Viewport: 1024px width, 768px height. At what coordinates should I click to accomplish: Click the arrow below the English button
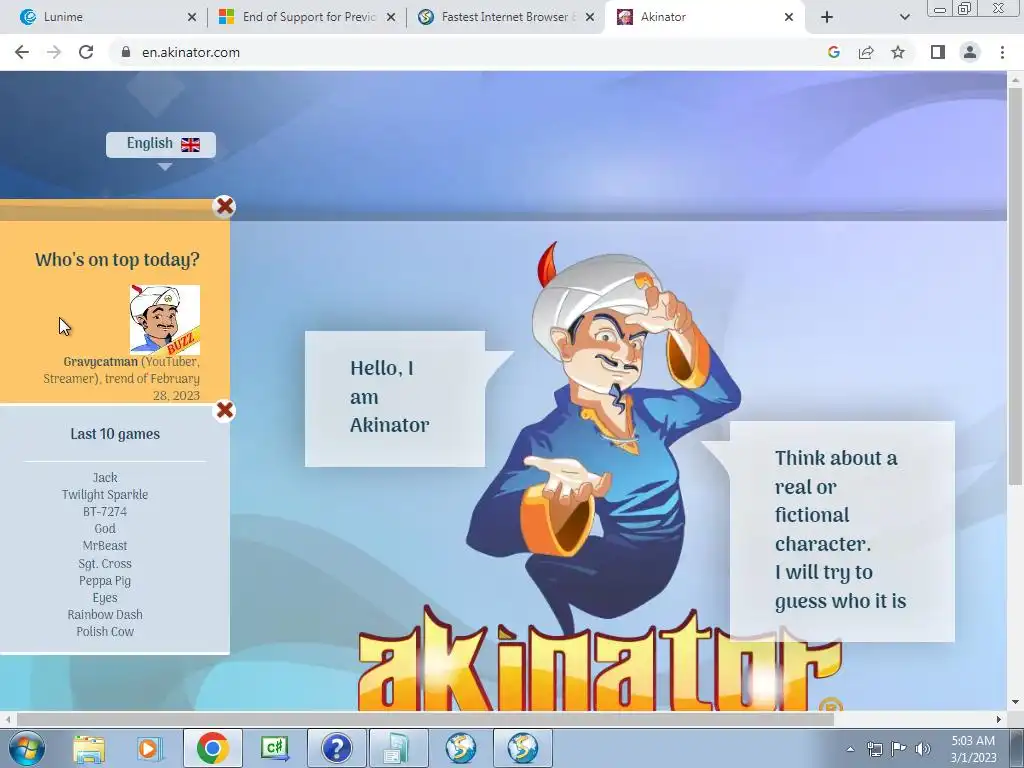pos(165,167)
